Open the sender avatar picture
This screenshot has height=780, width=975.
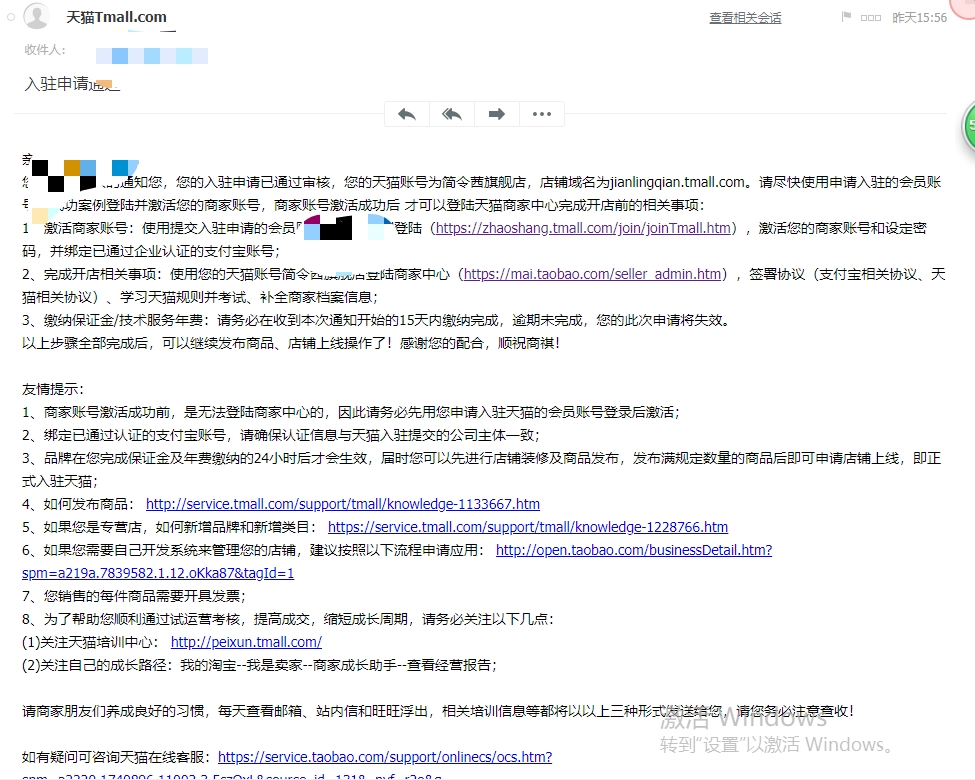[x=36, y=17]
